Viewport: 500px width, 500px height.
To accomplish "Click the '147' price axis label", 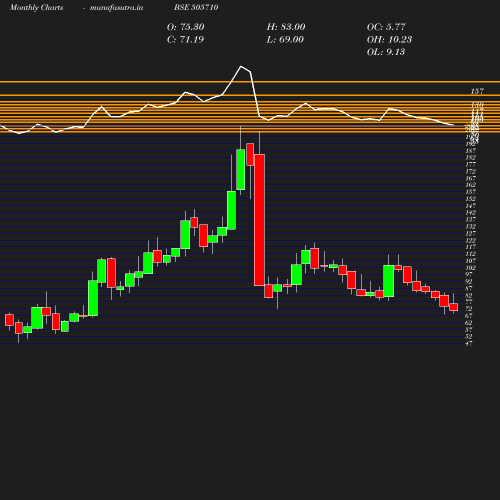I will [x=471, y=206].
